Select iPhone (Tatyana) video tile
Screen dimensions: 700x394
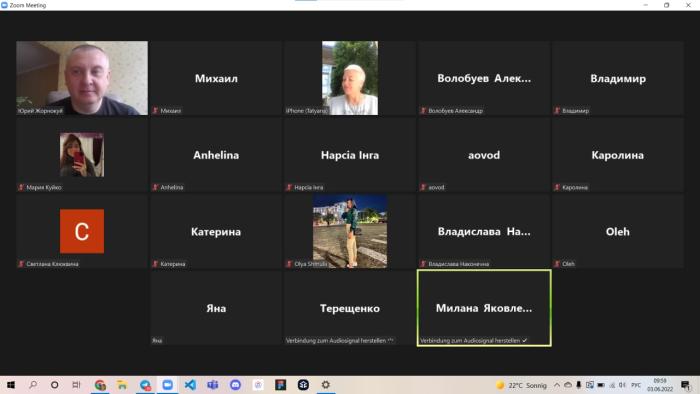[350, 78]
